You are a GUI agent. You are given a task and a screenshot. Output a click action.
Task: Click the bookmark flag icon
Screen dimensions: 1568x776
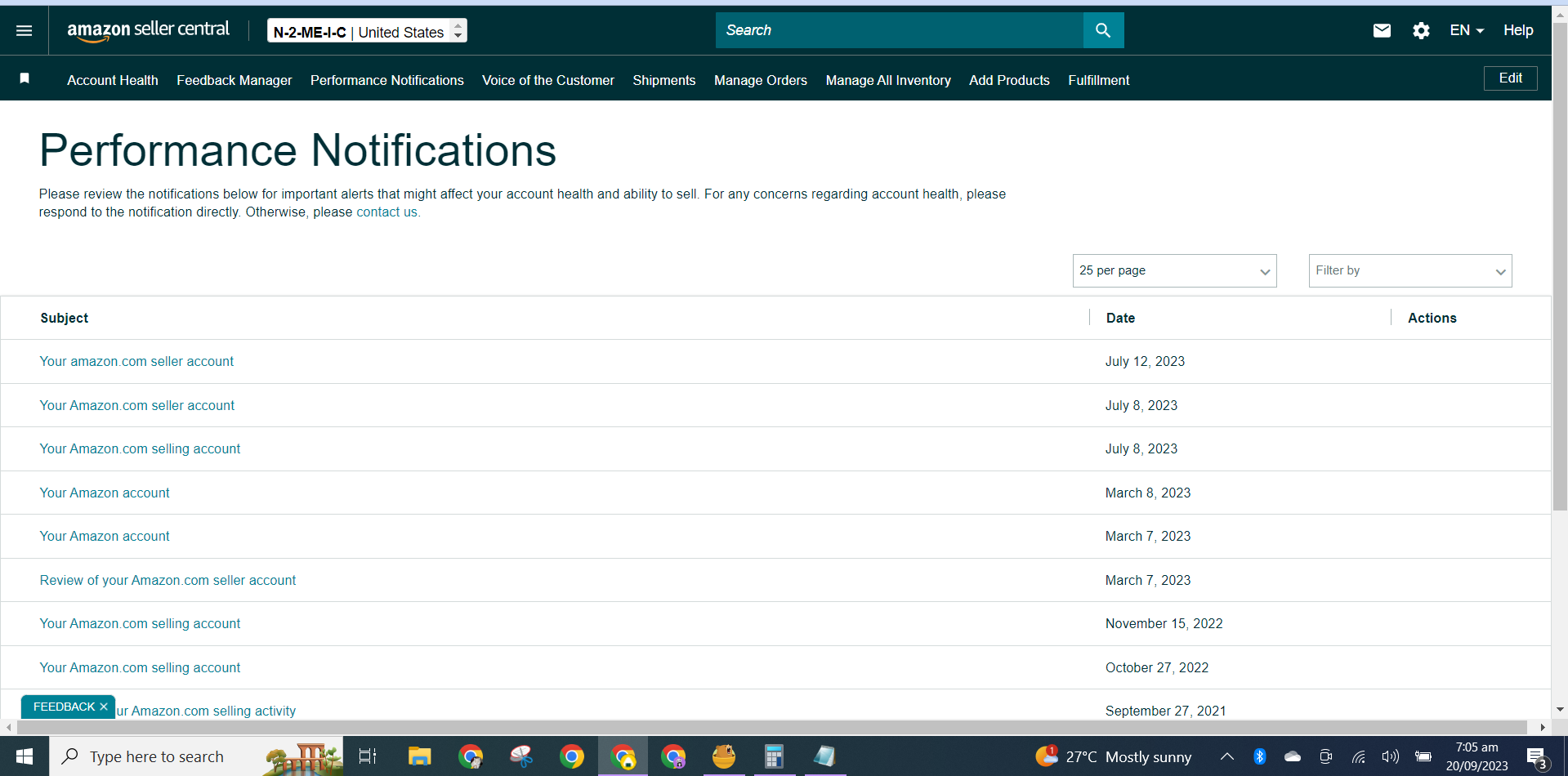[25, 78]
